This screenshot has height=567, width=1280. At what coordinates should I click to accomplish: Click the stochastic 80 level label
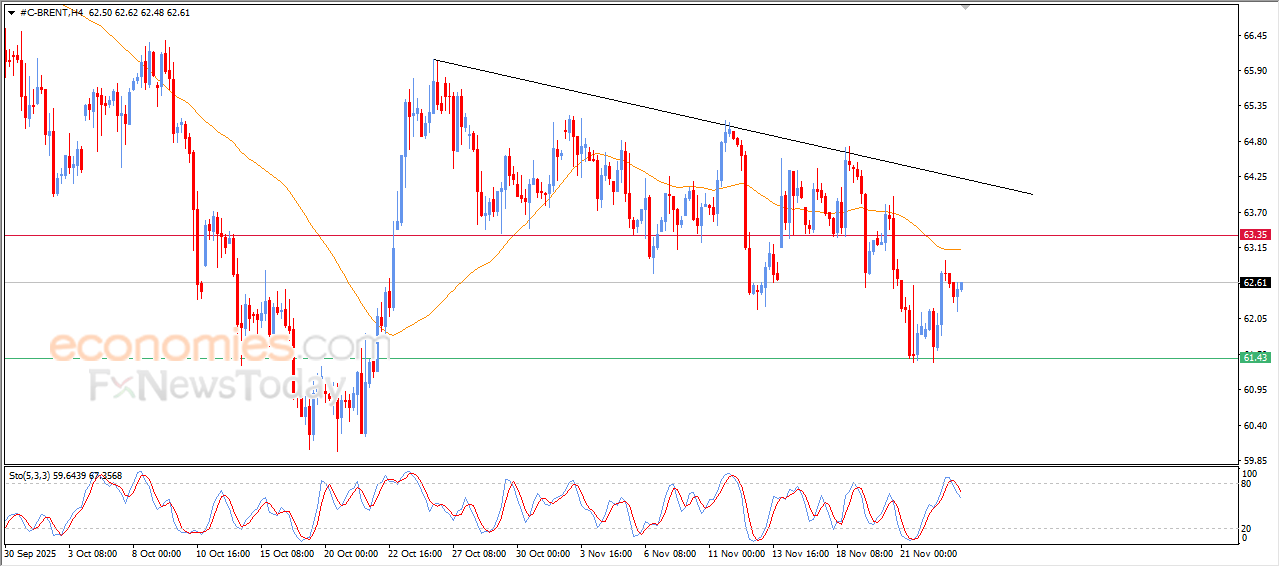point(1246,484)
